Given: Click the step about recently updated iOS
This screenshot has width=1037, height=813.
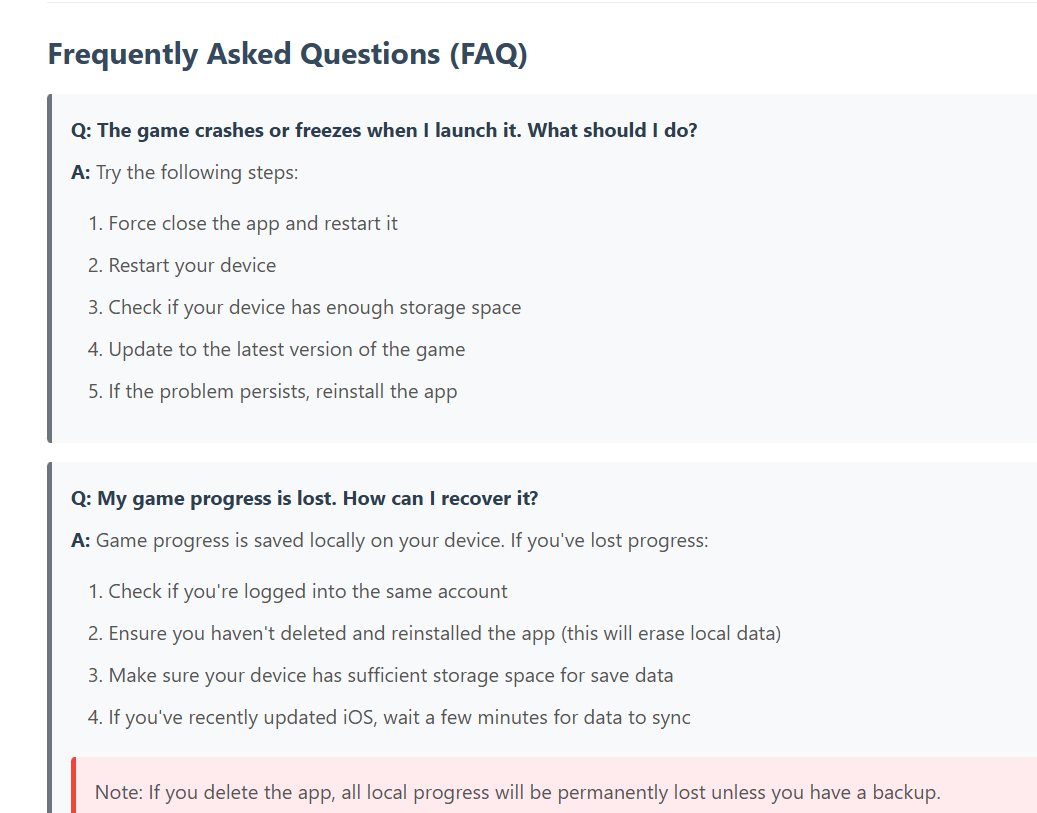Looking at the screenshot, I should coord(399,718).
